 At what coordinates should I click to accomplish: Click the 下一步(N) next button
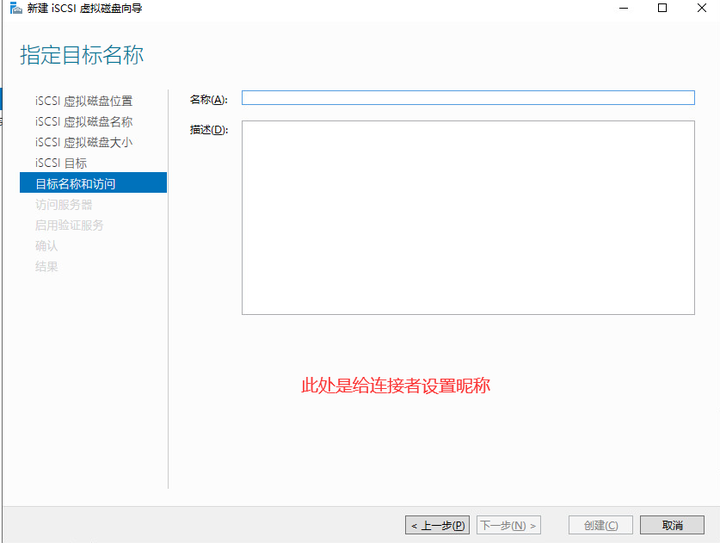508,525
